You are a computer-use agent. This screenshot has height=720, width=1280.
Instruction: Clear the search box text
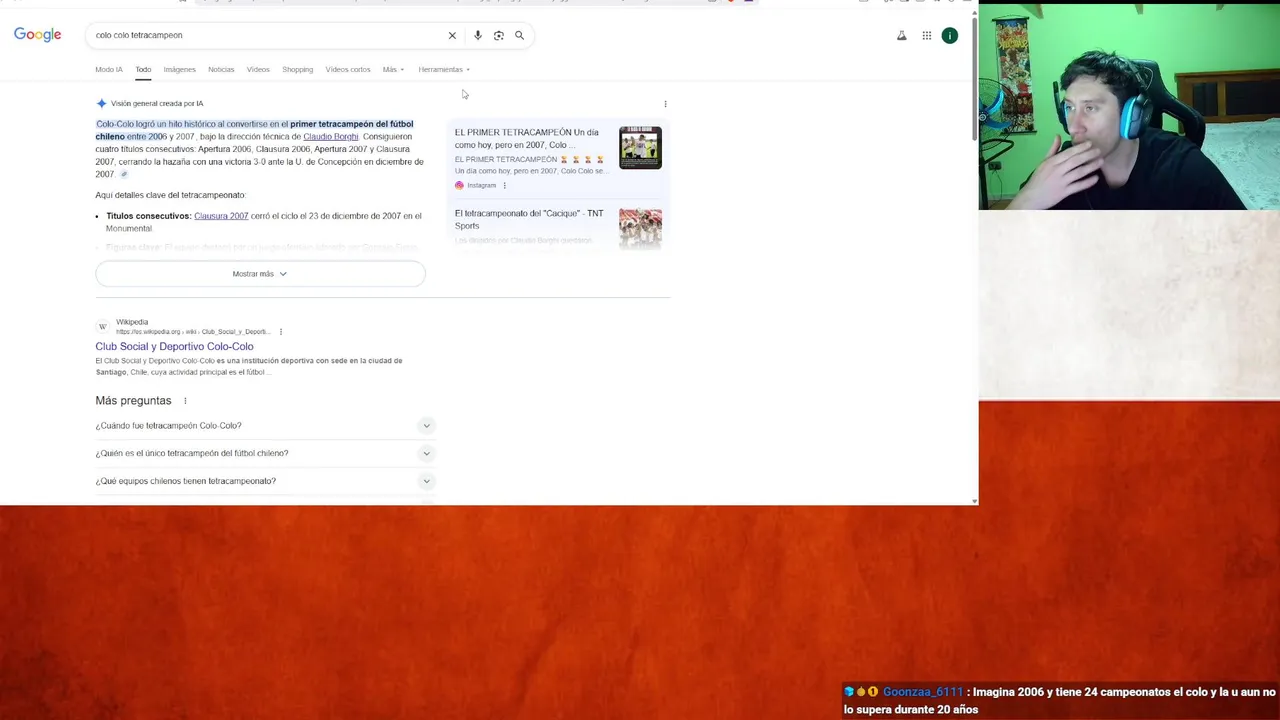452,35
